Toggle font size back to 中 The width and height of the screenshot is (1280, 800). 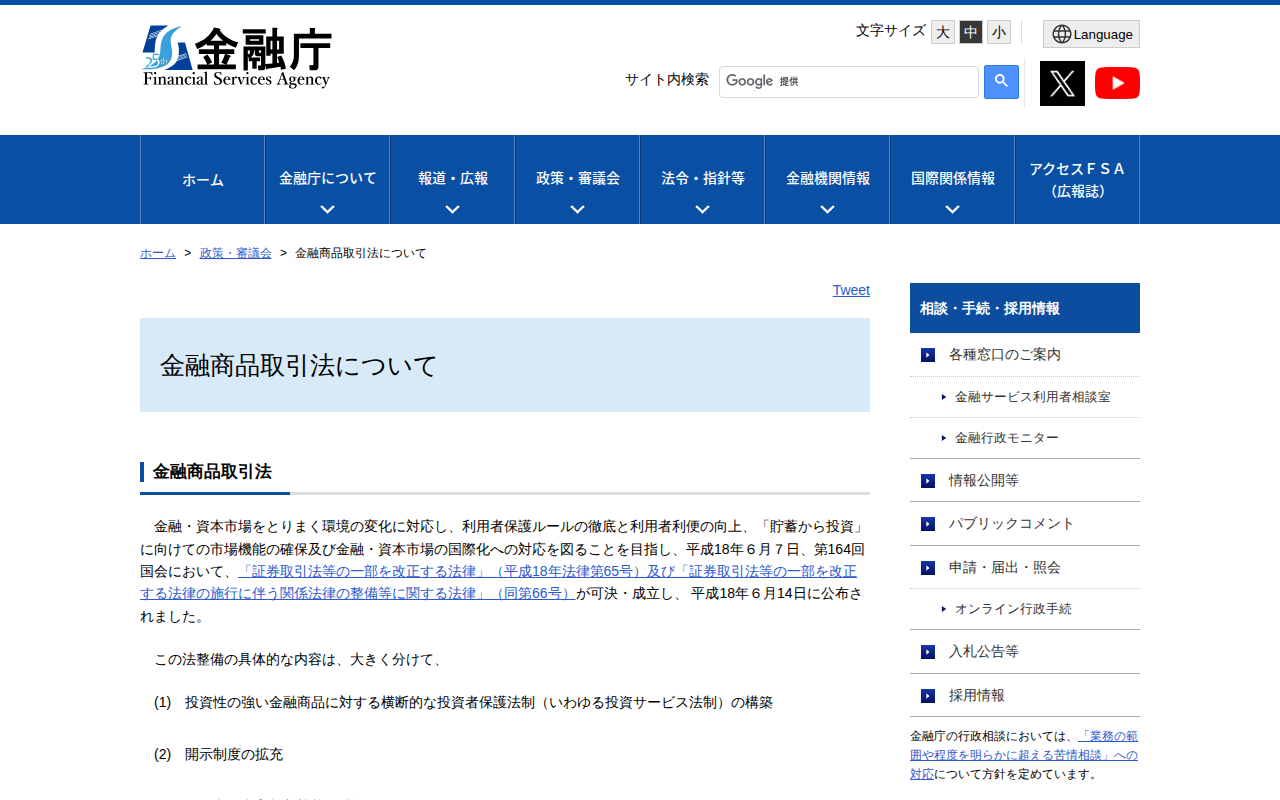click(x=970, y=32)
